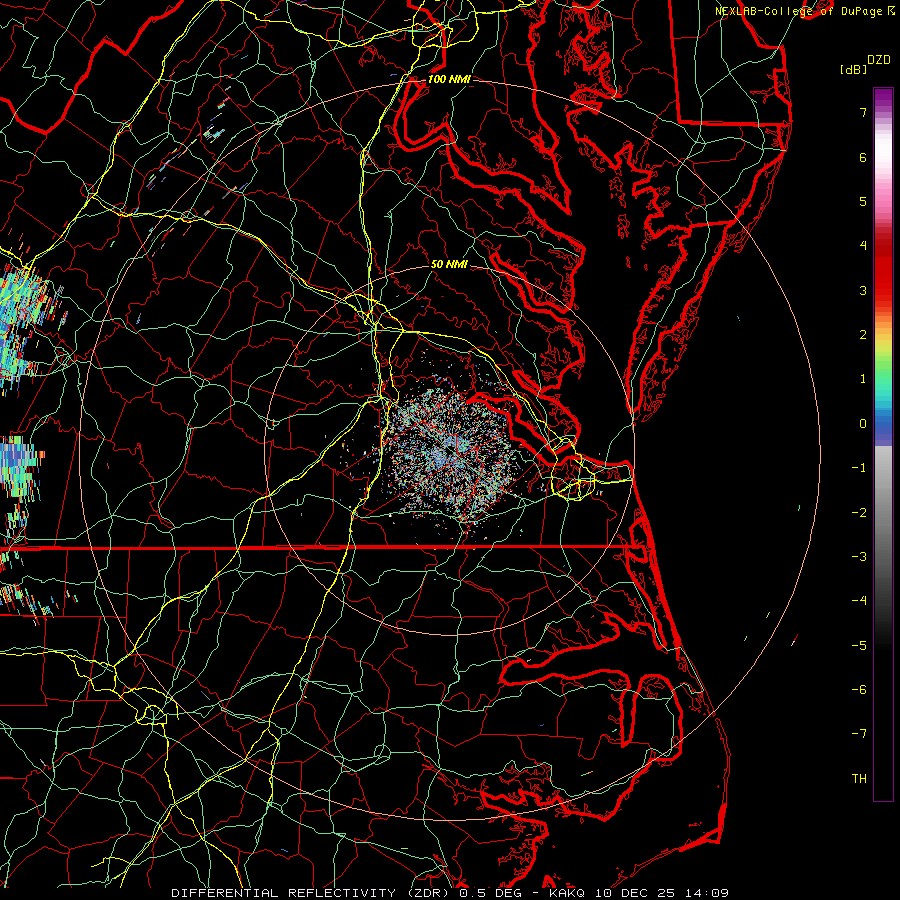Click the -6 dB value on color scale

coord(859,690)
